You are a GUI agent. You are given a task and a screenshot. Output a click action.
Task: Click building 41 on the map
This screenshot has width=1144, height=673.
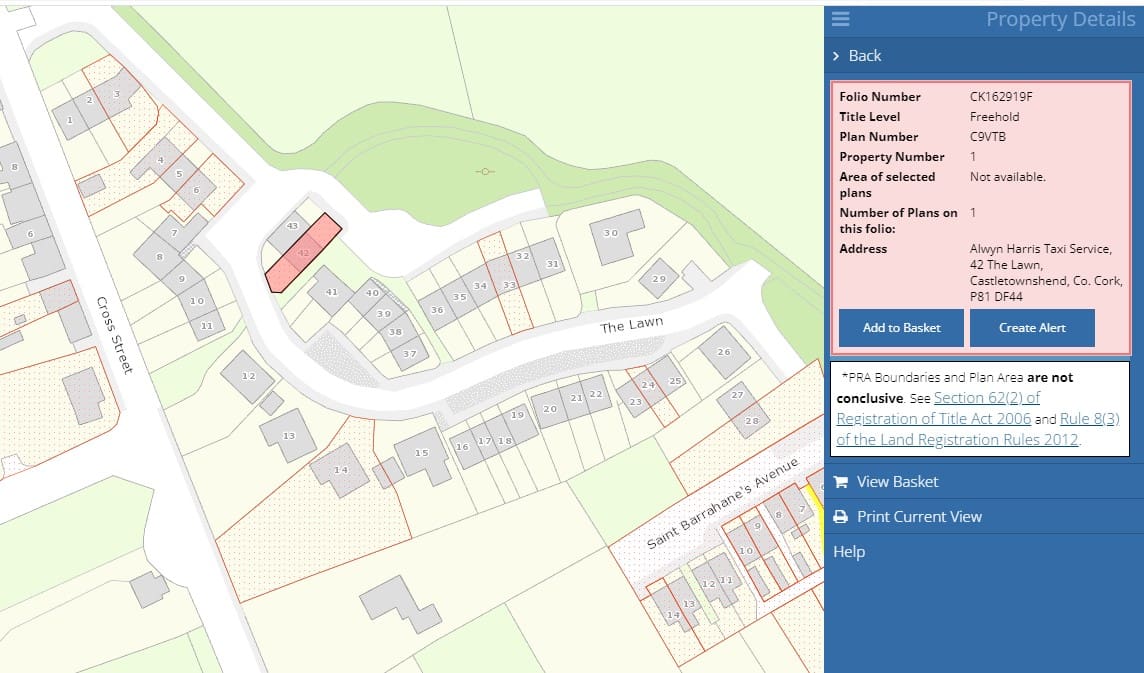coord(331,291)
